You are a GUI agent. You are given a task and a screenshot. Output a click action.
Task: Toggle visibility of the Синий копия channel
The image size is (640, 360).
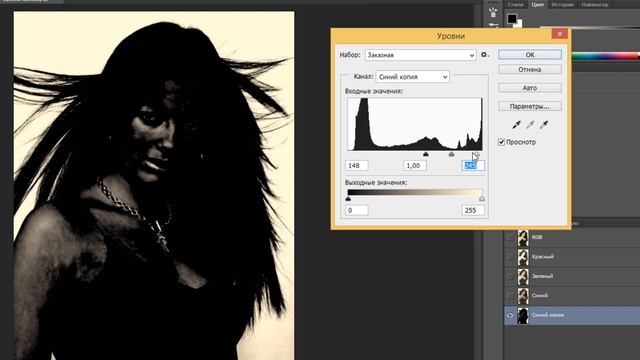[510, 315]
